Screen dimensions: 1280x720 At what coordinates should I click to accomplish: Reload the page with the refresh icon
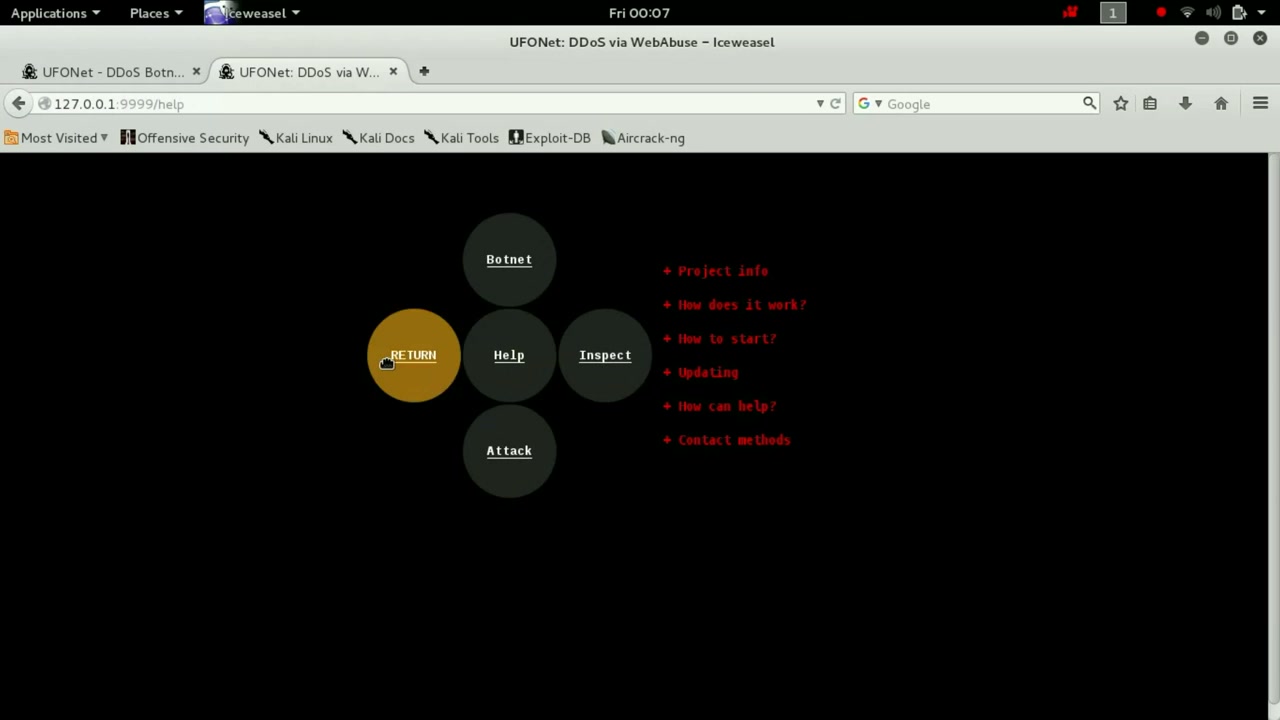coord(835,104)
